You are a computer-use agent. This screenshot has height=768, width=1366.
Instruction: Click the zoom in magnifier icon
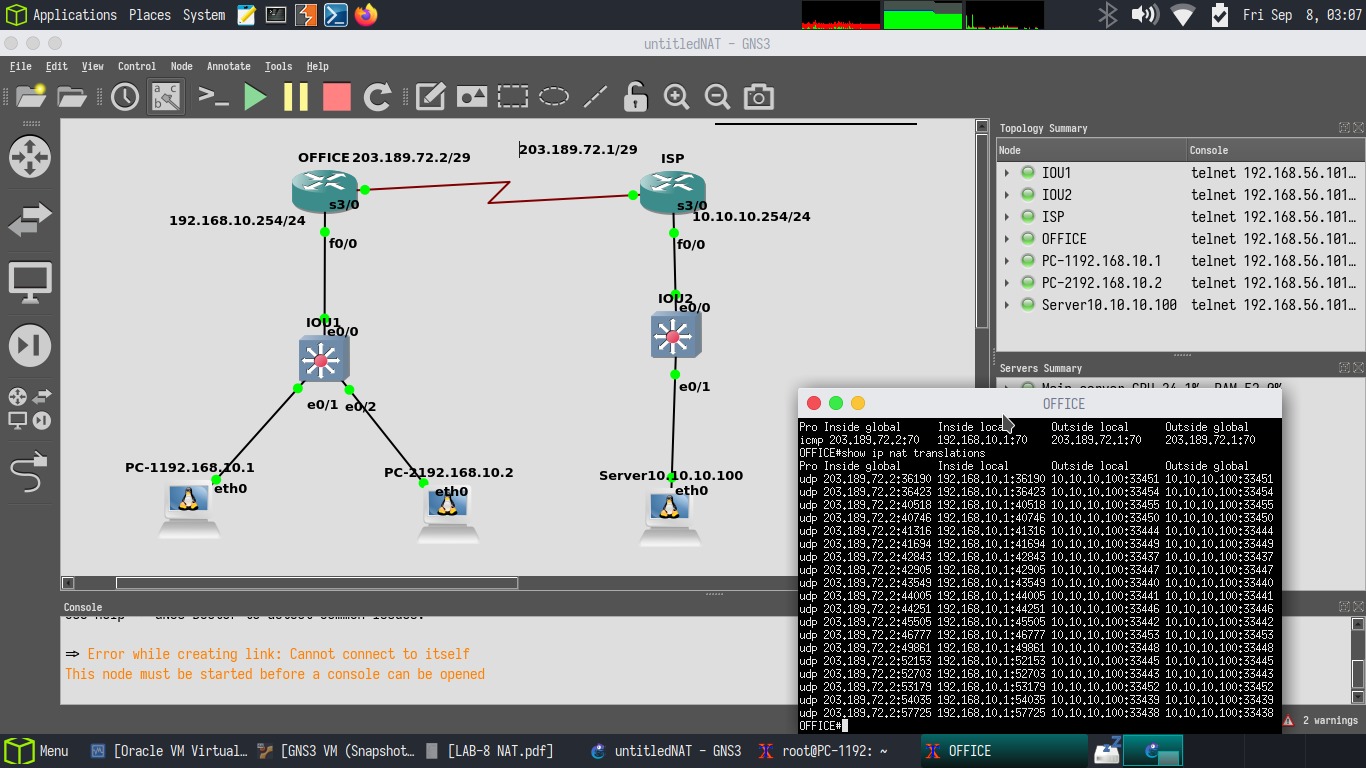[677, 97]
